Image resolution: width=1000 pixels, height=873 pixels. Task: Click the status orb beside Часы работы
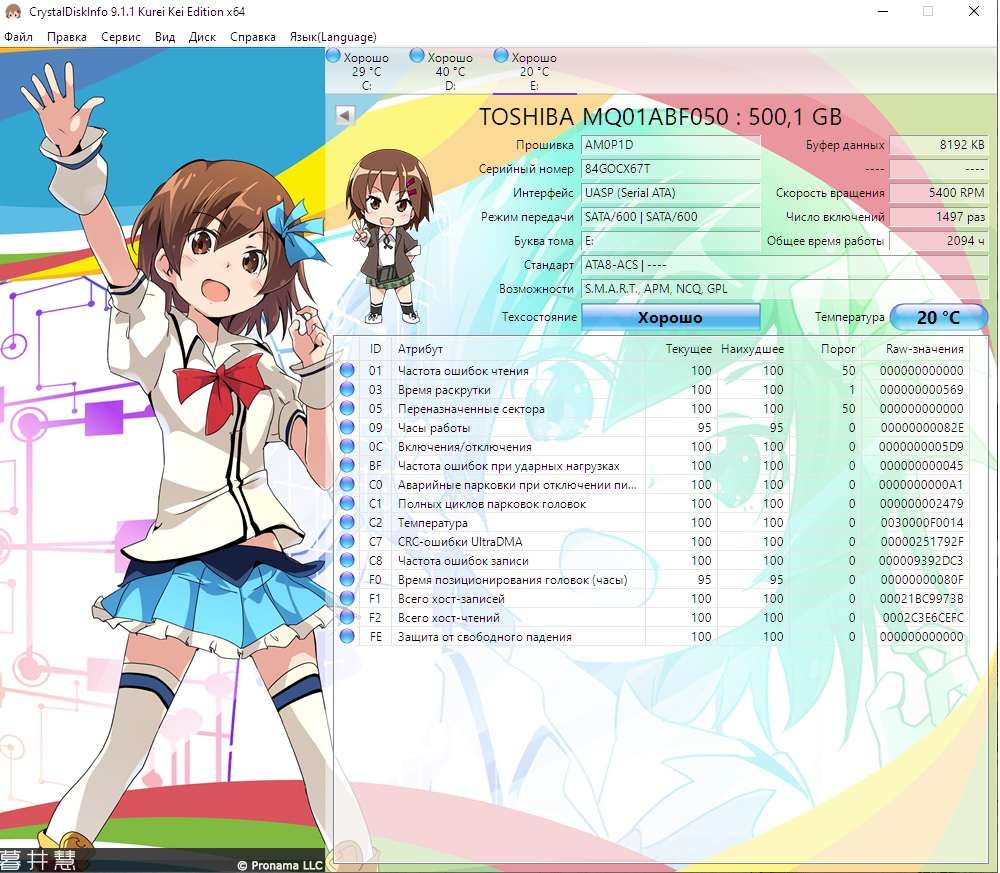click(x=347, y=427)
